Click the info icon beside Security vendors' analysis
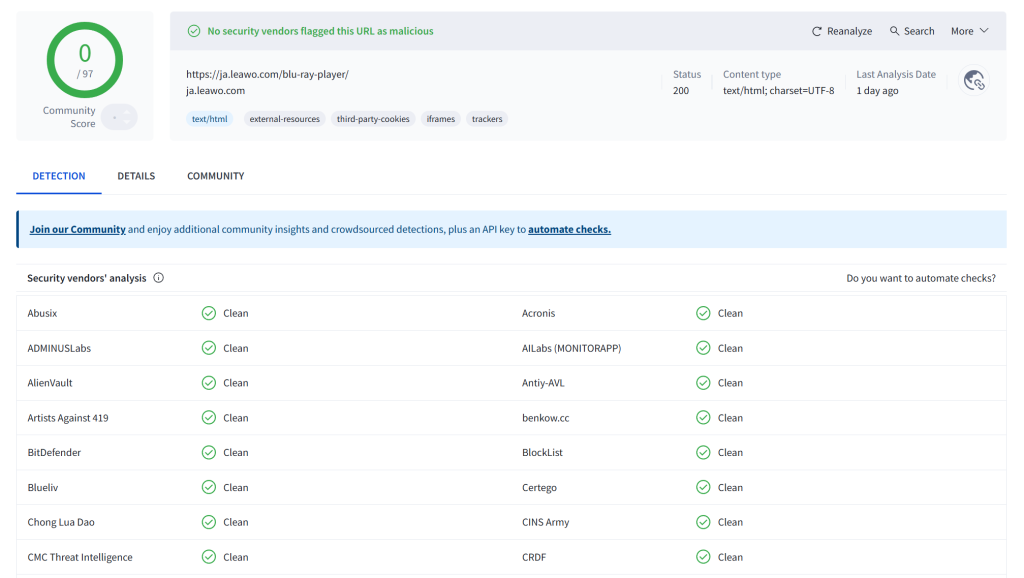This screenshot has width=1024, height=578. click(x=159, y=278)
